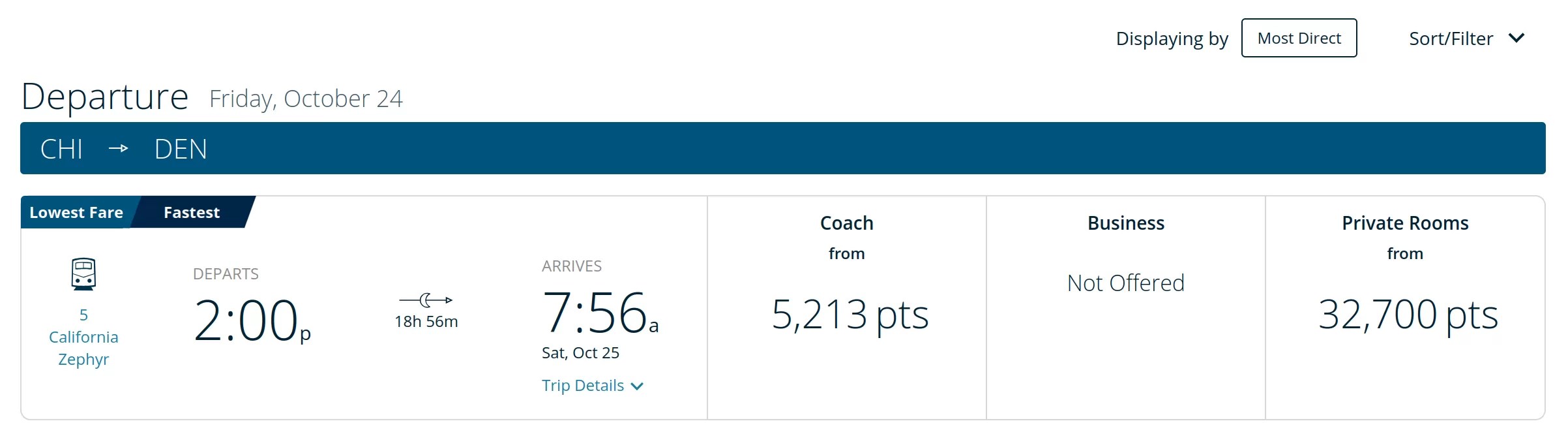1568x434 pixels.
Task: Click the train icon above California Zephyr
Action: pyautogui.click(x=83, y=274)
